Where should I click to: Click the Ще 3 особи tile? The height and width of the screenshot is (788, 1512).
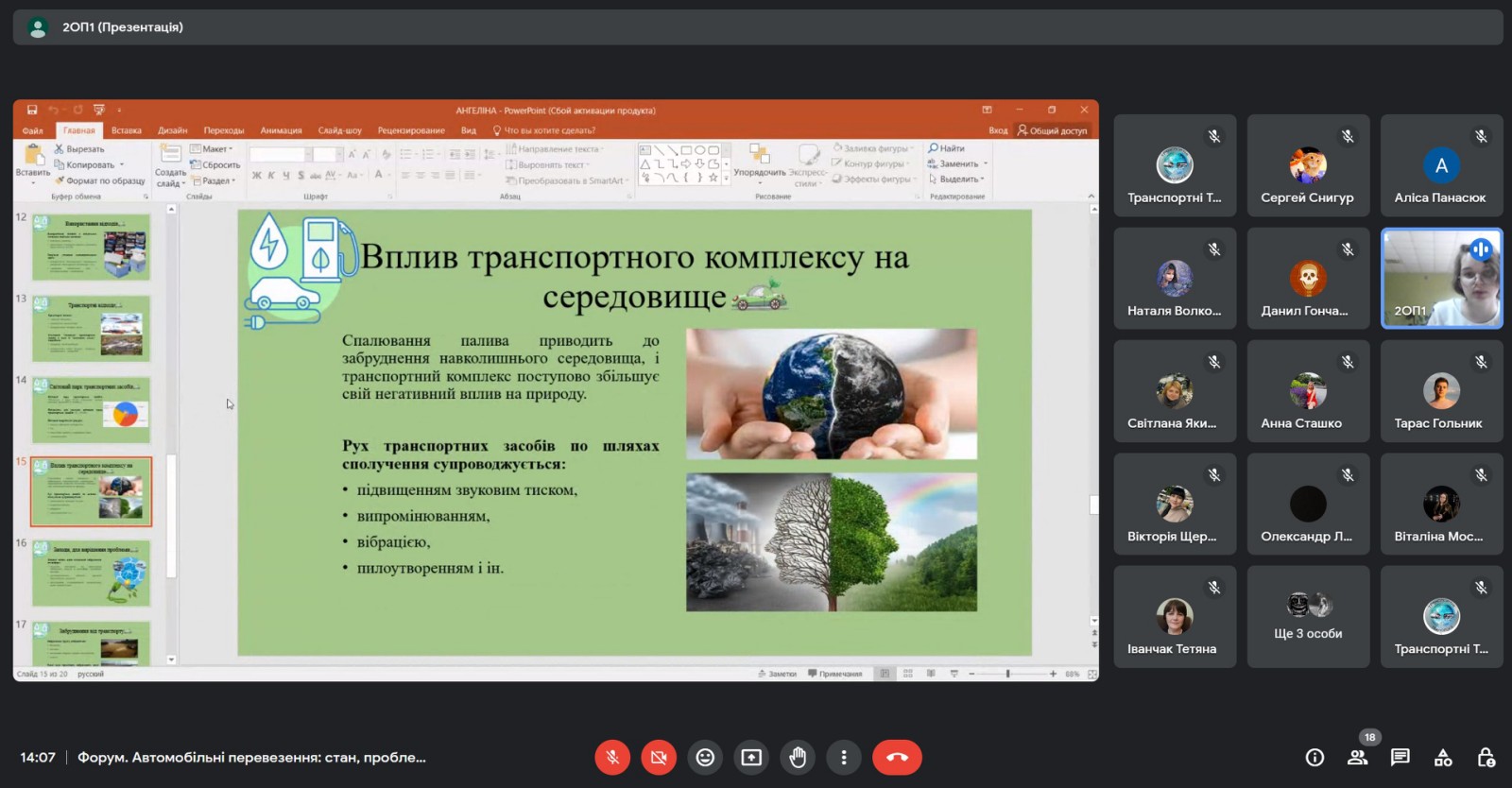(1308, 617)
